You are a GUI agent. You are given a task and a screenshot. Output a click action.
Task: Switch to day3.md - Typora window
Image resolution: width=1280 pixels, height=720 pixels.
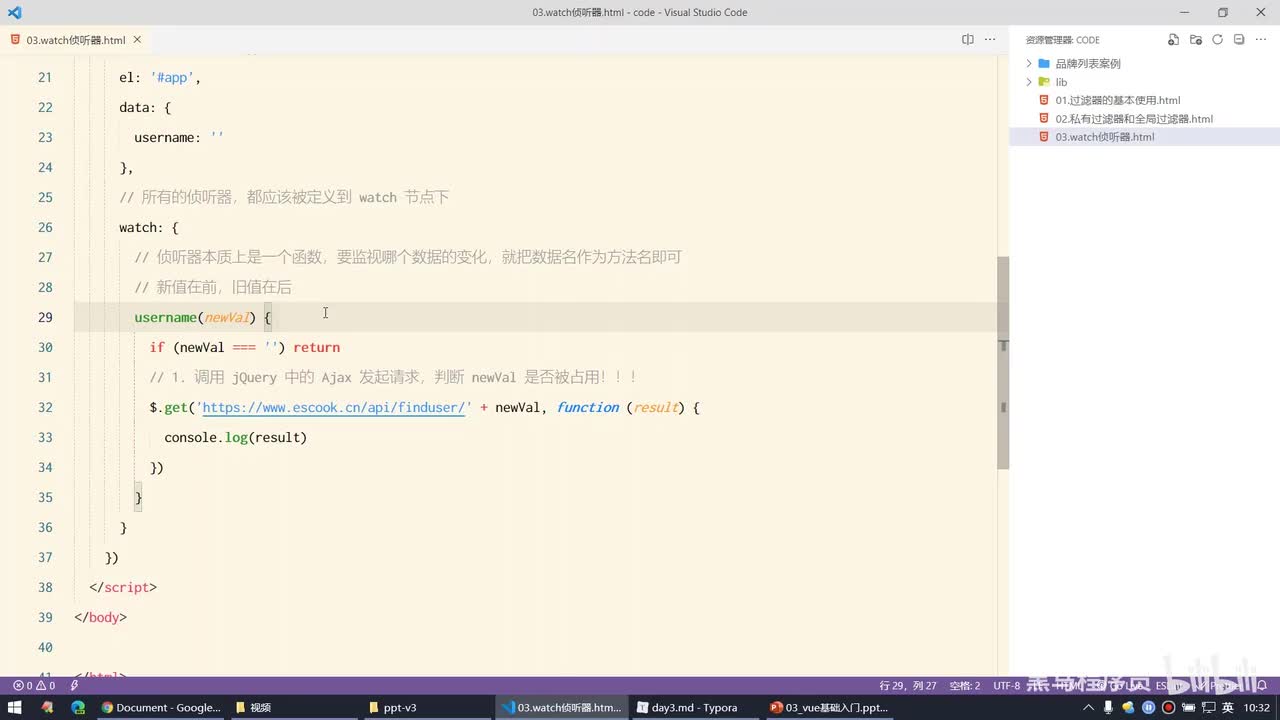[695, 707]
